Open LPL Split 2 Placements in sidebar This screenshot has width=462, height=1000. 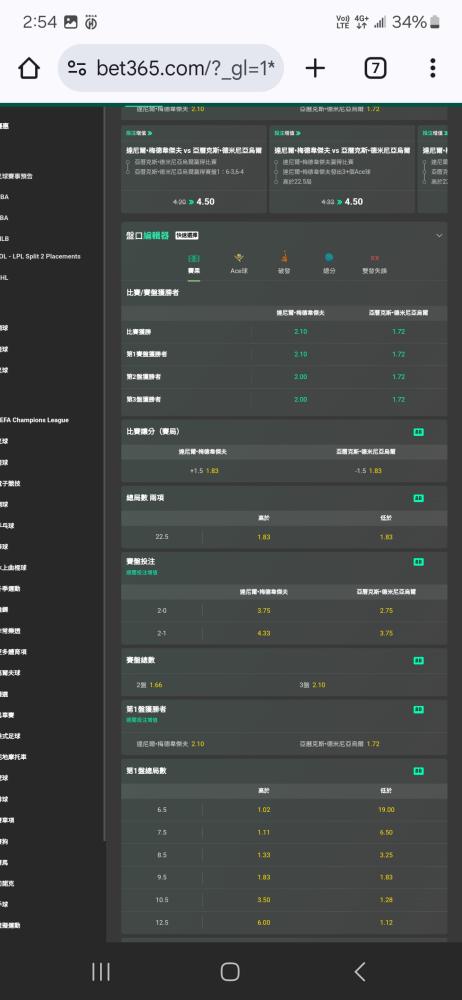tap(41, 256)
